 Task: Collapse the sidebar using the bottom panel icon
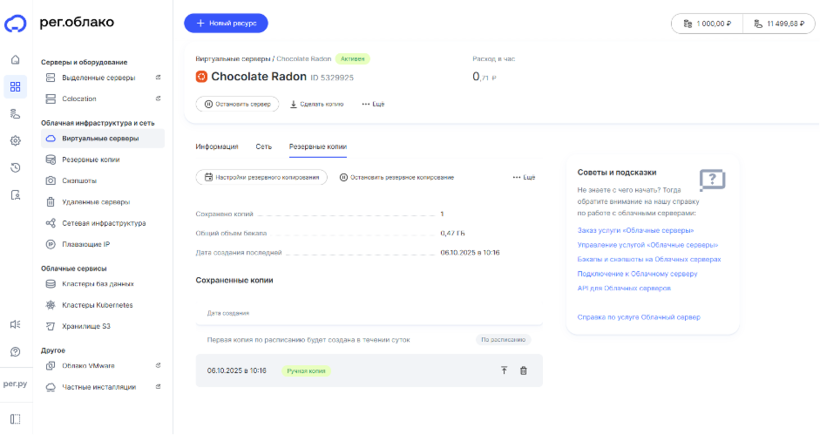(x=15, y=418)
